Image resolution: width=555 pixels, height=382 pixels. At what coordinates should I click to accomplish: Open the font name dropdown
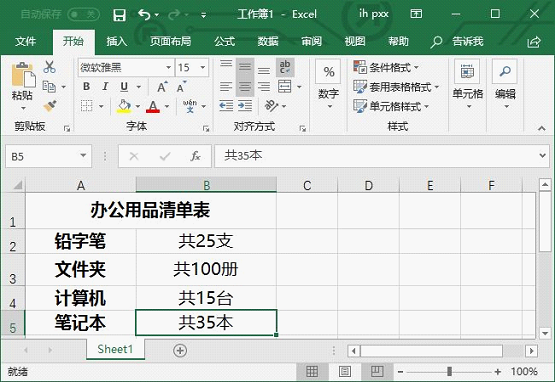(169, 67)
